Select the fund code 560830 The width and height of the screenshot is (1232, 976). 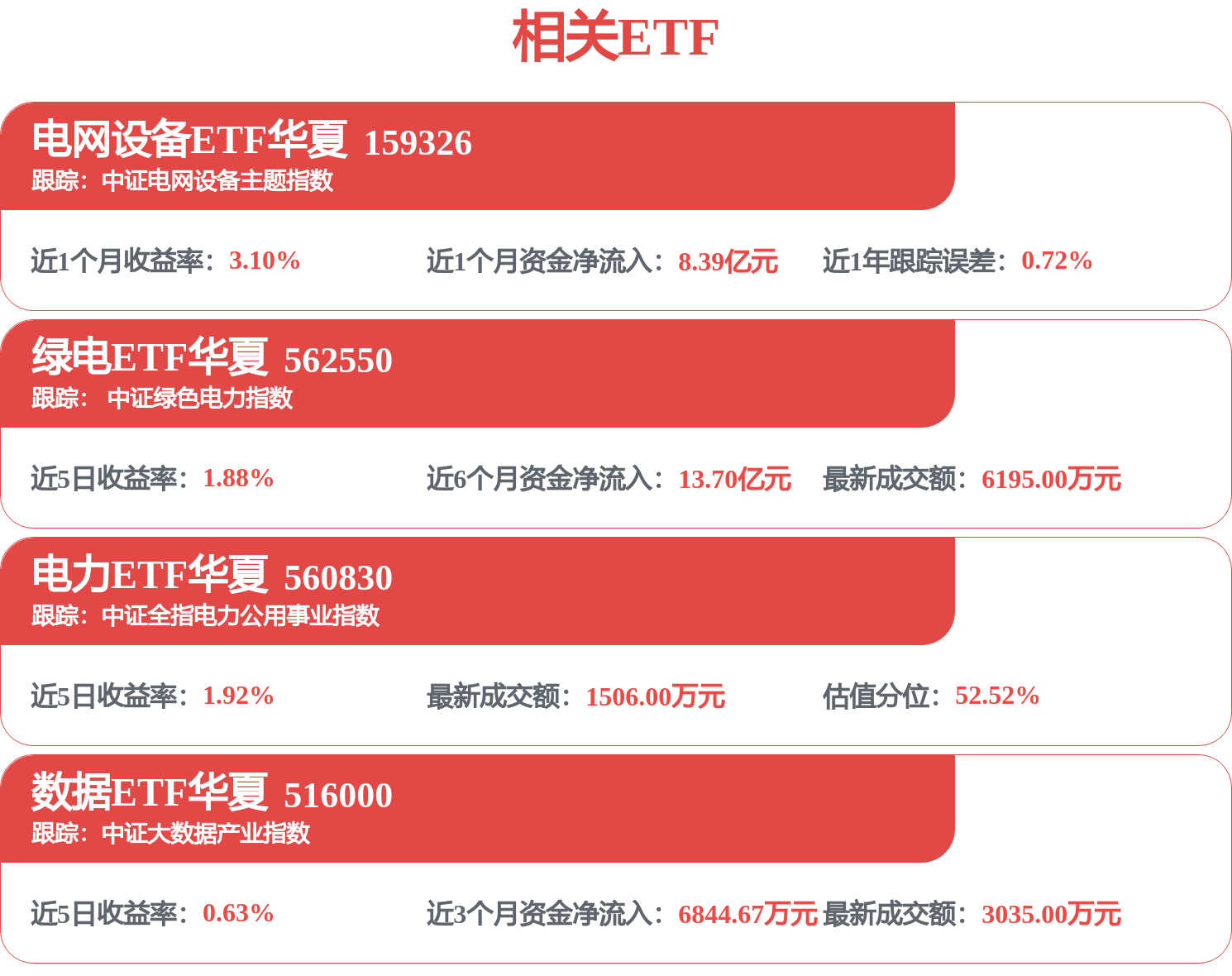click(338, 578)
